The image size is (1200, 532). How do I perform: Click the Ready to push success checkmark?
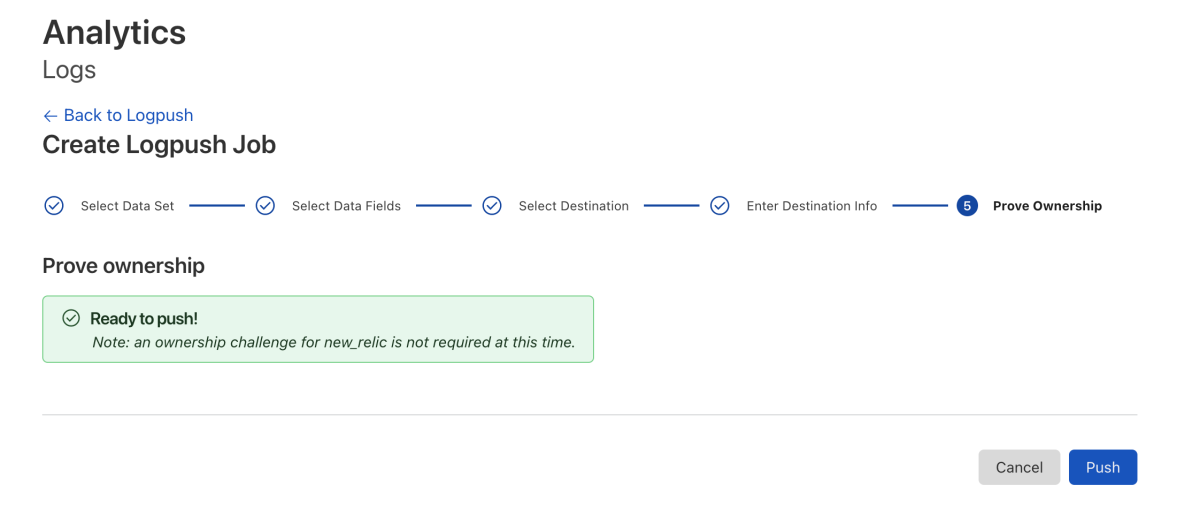click(71, 318)
